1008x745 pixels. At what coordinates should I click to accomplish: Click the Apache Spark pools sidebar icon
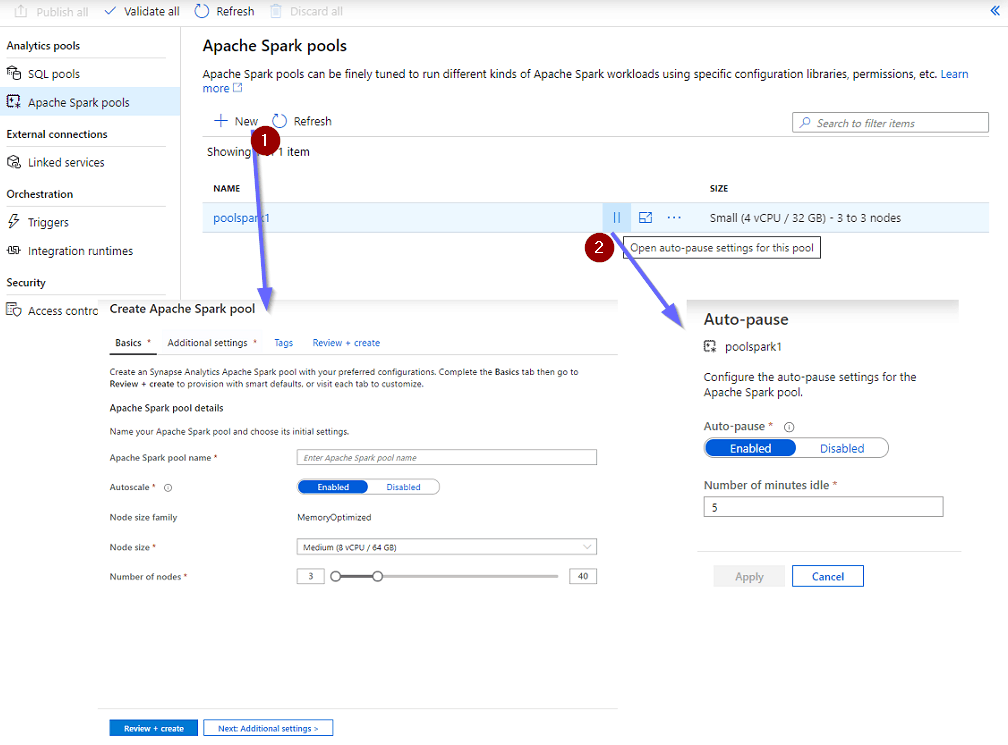tap(14, 102)
